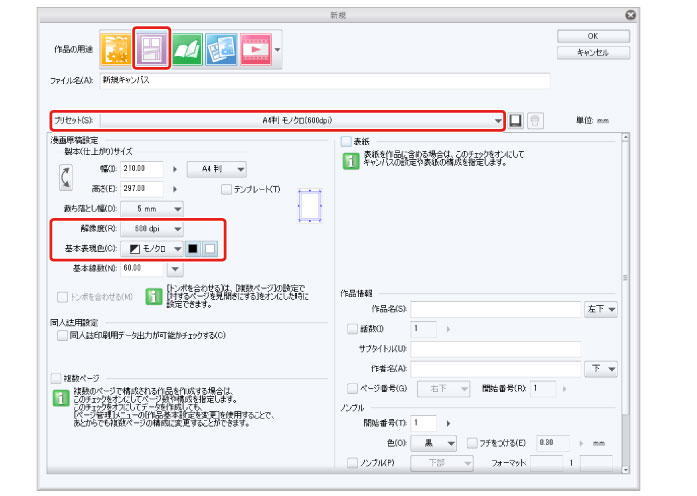Open the A4判 paper size dropdown
This screenshot has width=697, height=496.
coord(216,169)
